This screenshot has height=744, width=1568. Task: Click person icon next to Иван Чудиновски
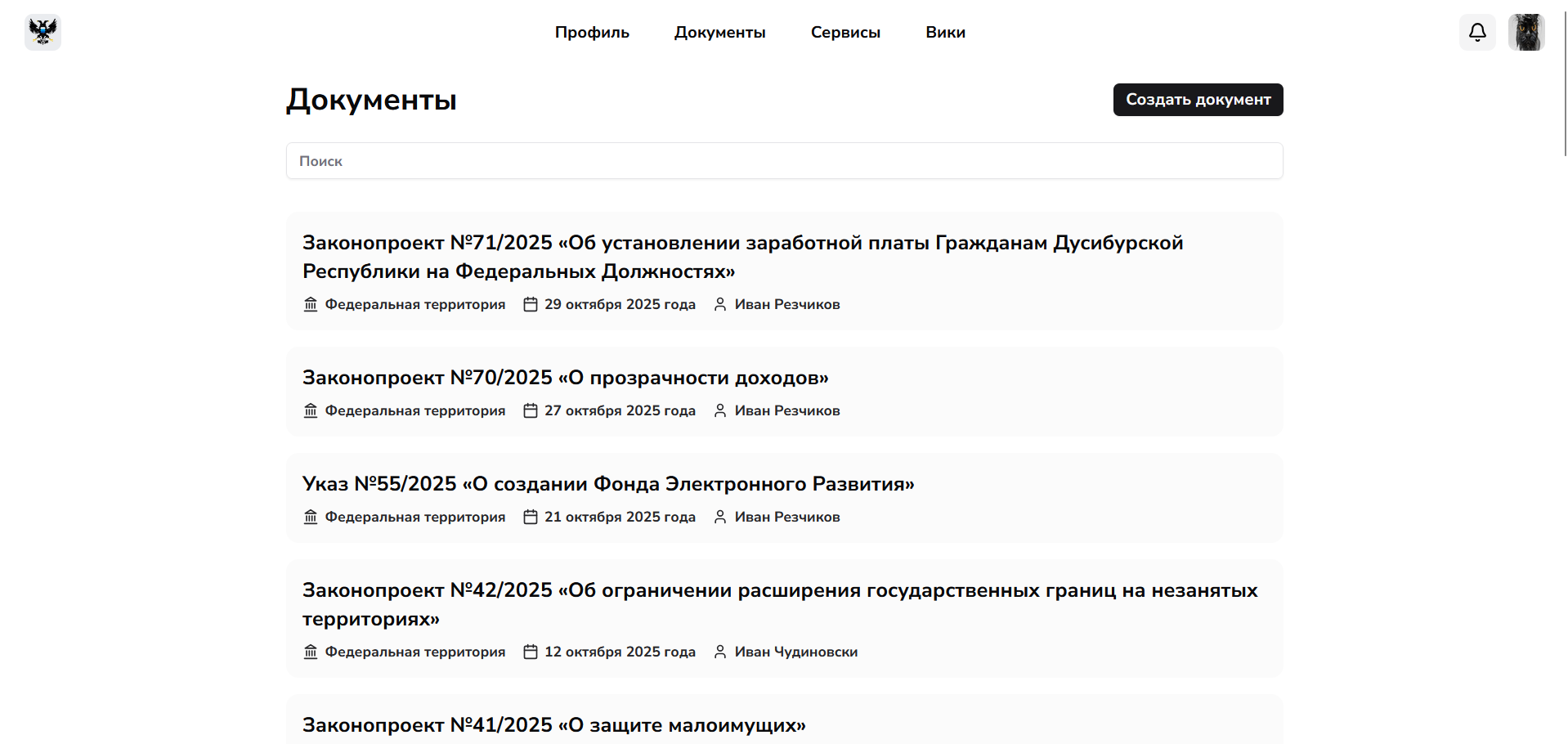tap(720, 652)
